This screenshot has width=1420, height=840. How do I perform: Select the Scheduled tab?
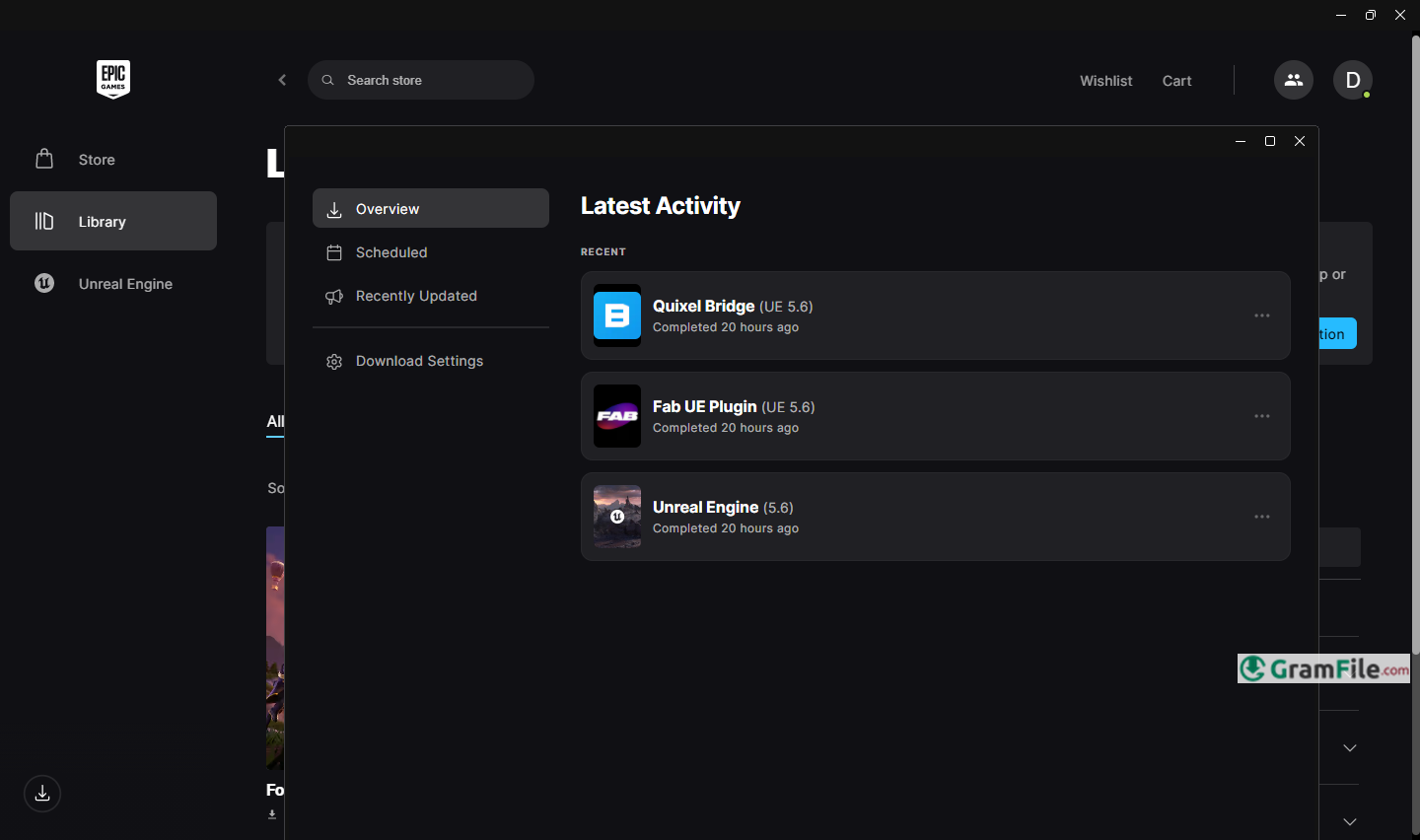431,252
